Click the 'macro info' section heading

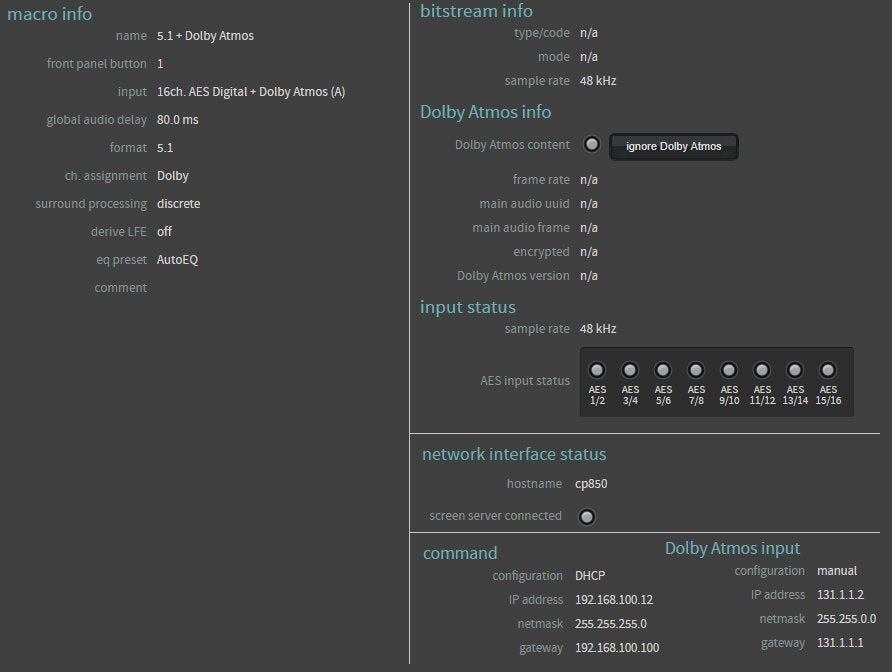pos(49,14)
